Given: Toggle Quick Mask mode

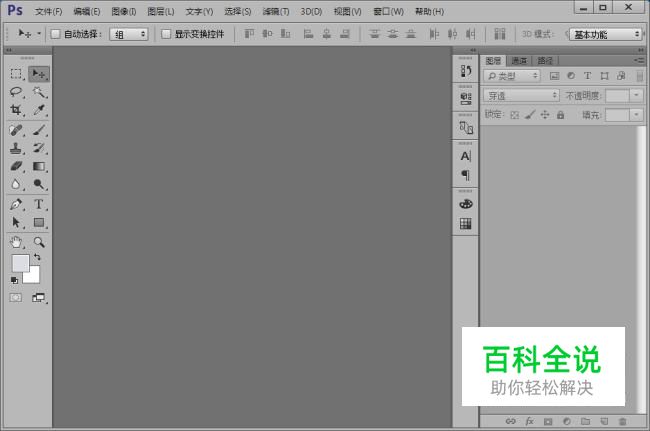Looking at the screenshot, I should click(16, 298).
